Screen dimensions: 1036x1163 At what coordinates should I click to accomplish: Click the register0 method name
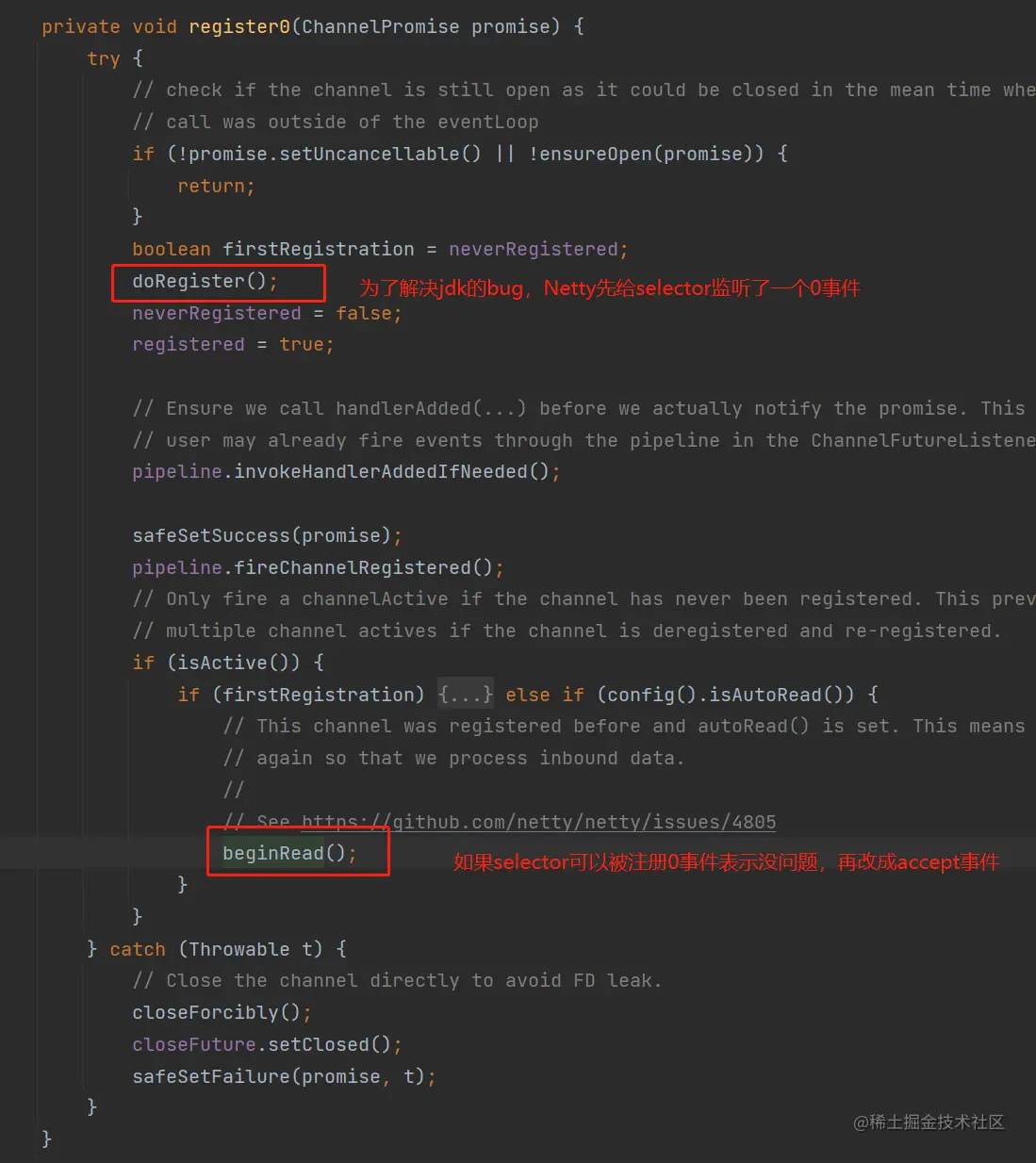pyautogui.click(x=239, y=26)
